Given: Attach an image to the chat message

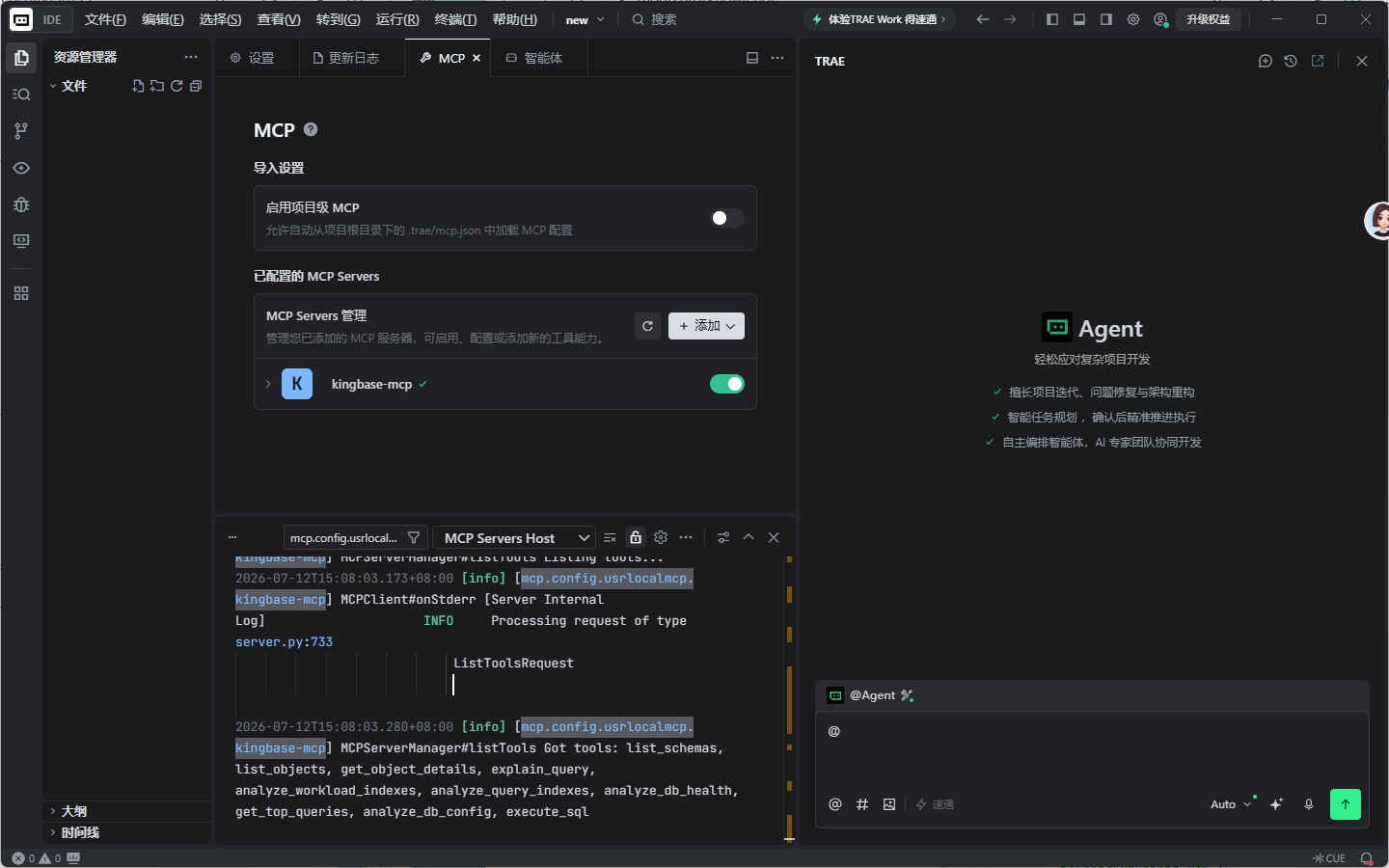Looking at the screenshot, I should pyautogui.click(x=889, y=804).
